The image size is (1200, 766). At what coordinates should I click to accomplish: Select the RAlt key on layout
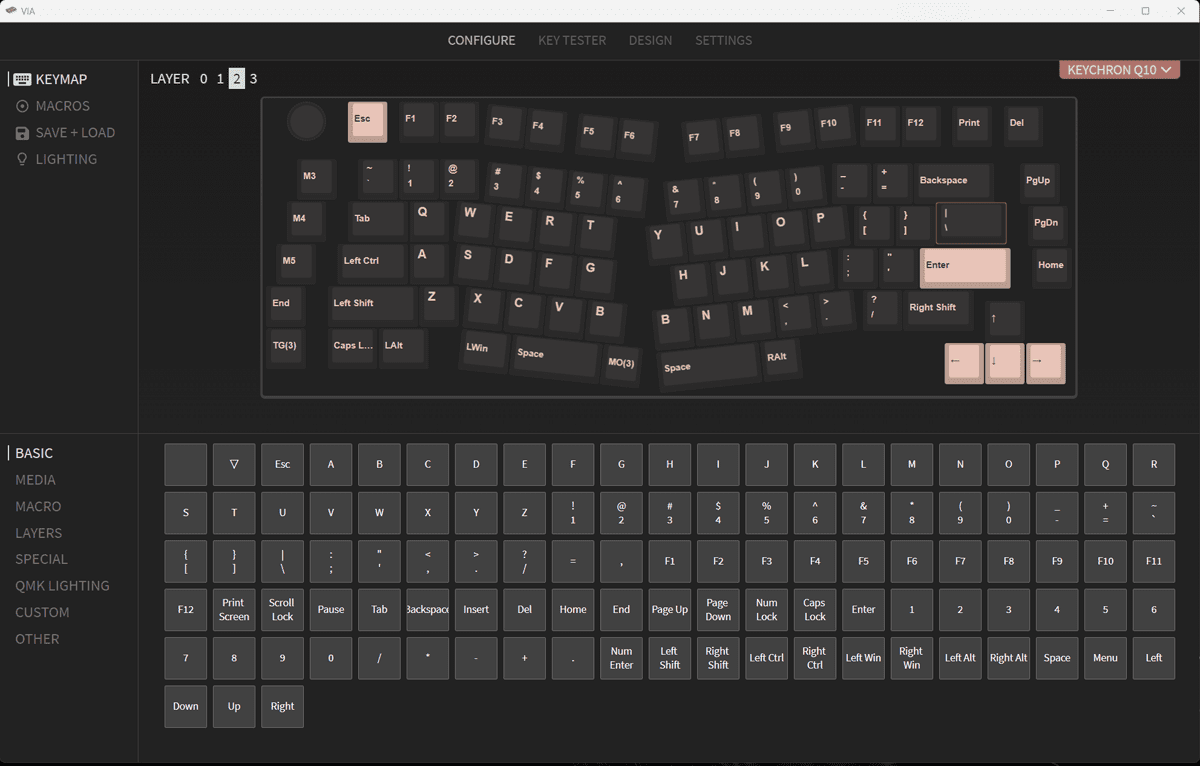pos(780,358)
